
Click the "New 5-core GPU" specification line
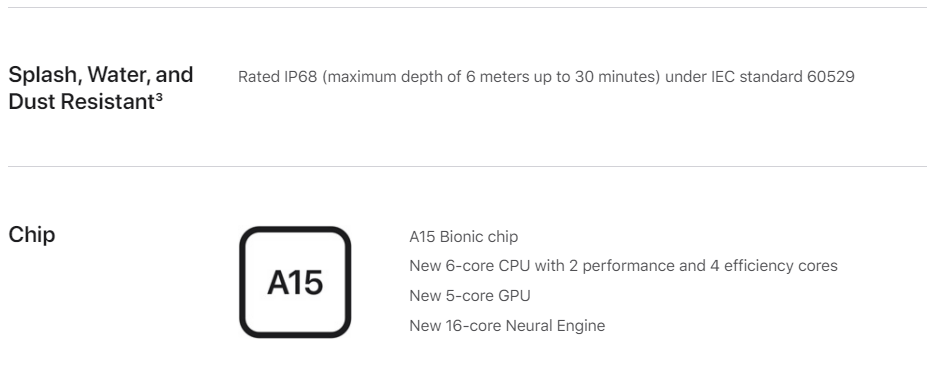[470, 296]
